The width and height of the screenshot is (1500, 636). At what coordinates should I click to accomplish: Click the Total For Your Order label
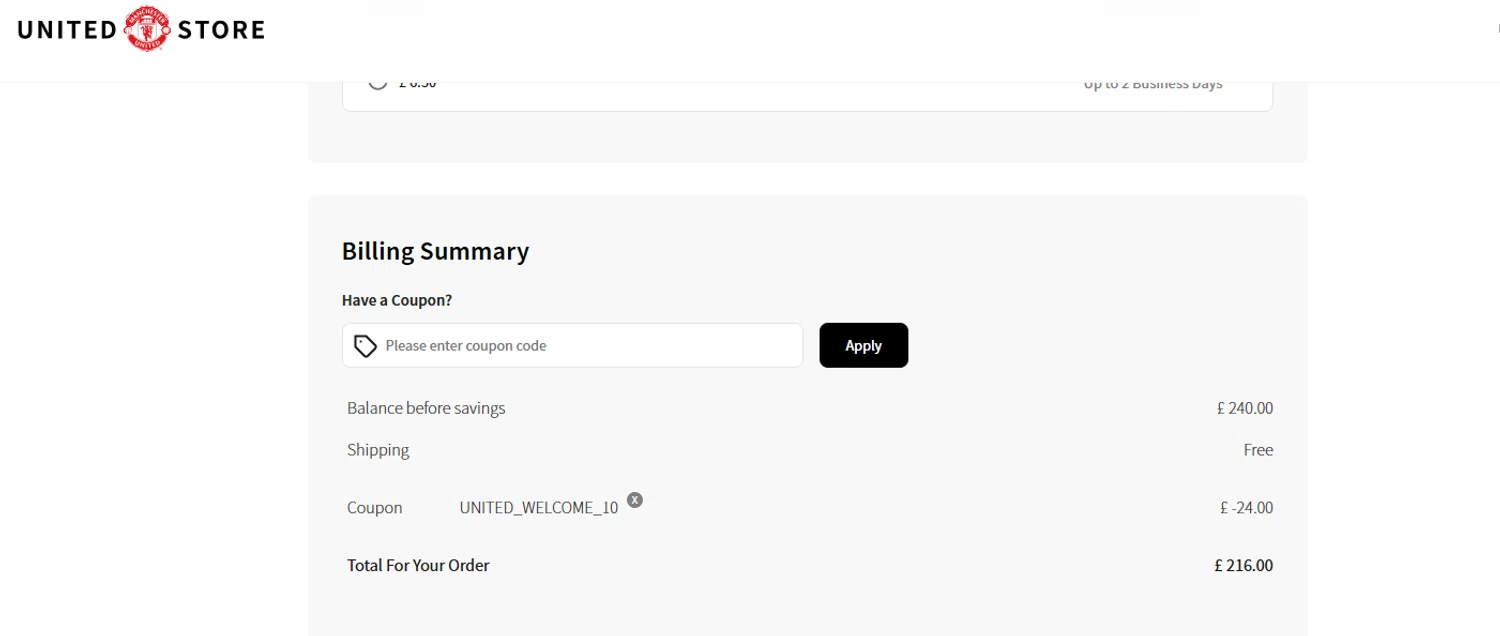click(418, 565)
